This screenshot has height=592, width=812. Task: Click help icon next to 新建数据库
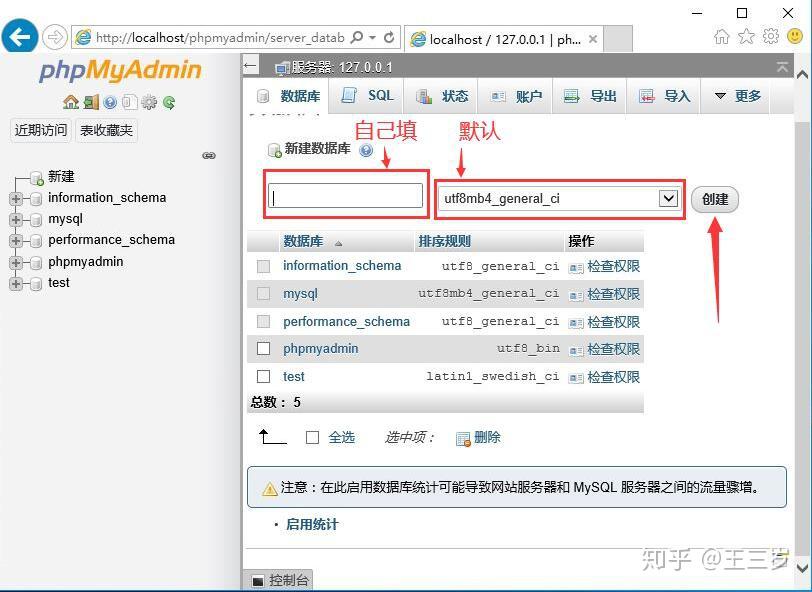[x=366, y=150]
